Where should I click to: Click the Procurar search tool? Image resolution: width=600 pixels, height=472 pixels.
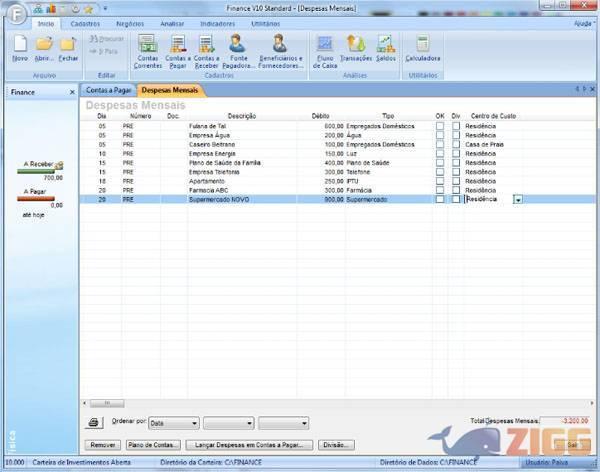click(106, 39)
